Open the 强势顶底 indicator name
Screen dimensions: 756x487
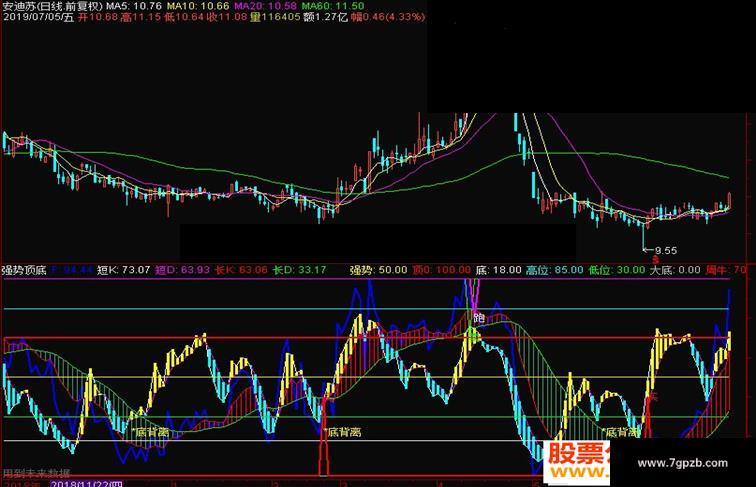24,270
